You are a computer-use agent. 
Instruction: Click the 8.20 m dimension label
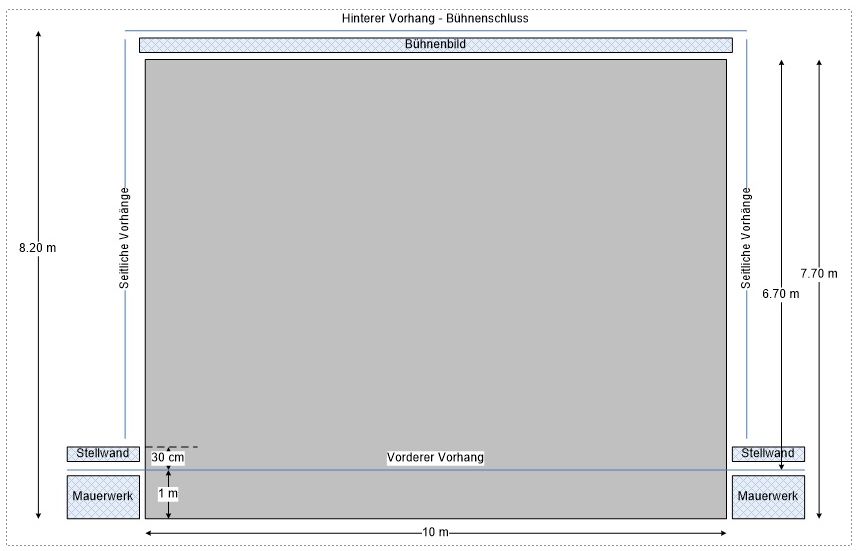38,247
